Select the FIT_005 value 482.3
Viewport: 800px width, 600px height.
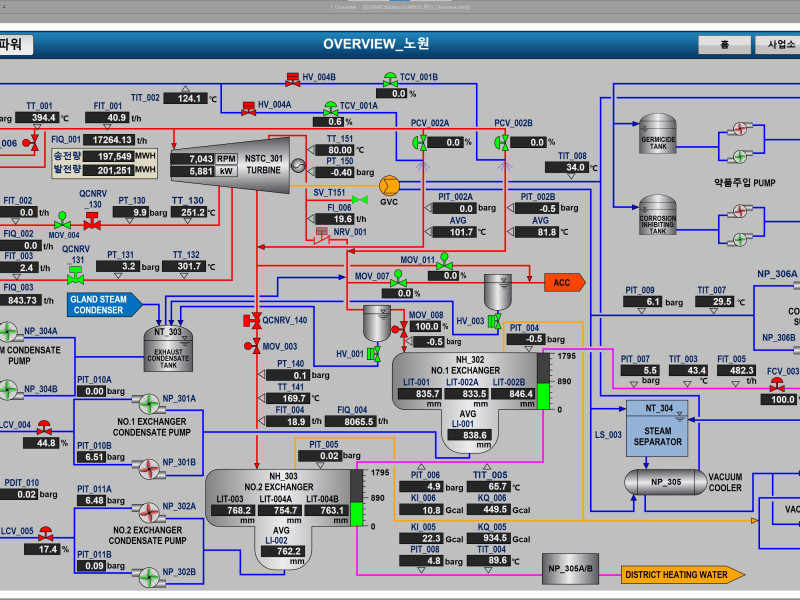point(738,370)
